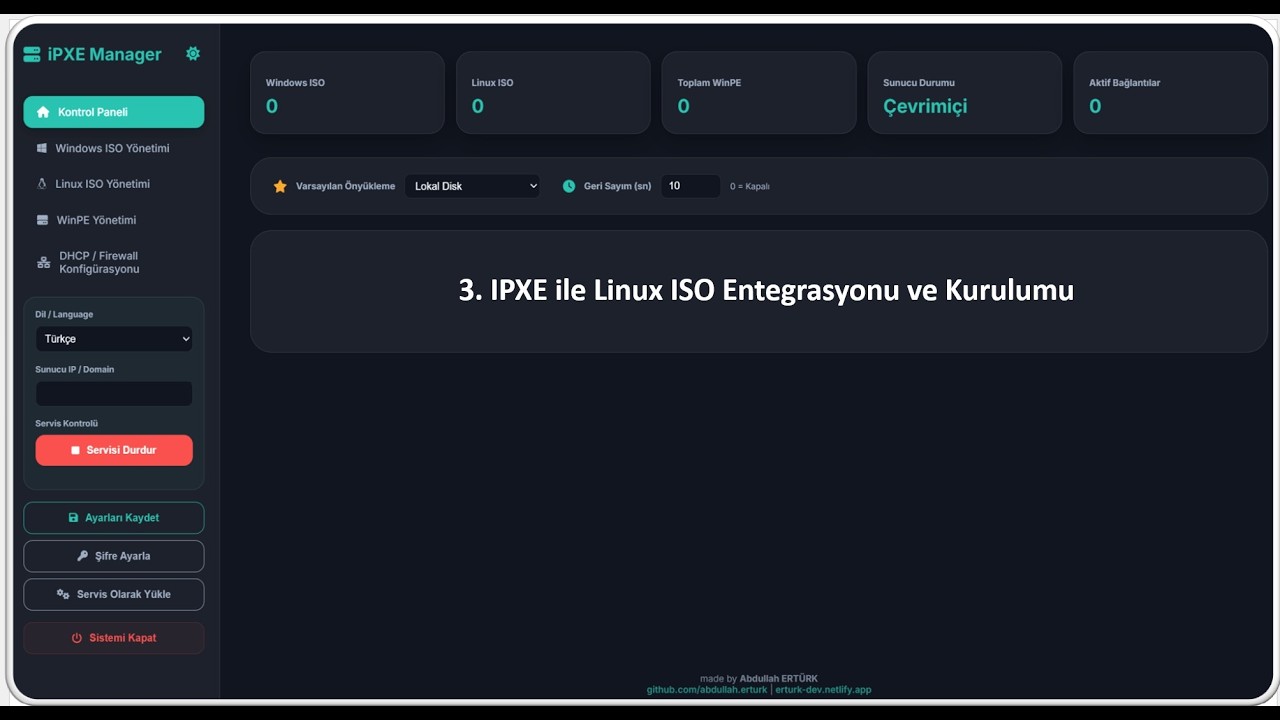
Task: Click the Windows logo icon in sidebar
Action: tap(42, 148)
